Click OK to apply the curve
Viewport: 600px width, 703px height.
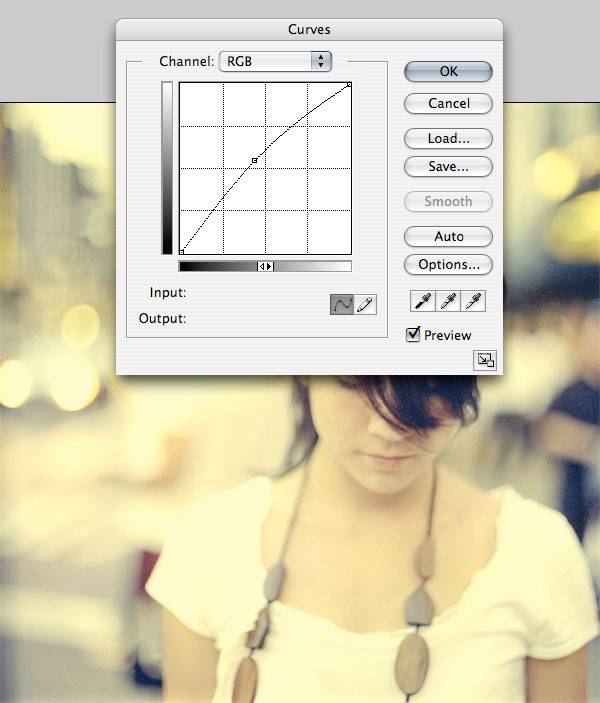click(448, 72)
